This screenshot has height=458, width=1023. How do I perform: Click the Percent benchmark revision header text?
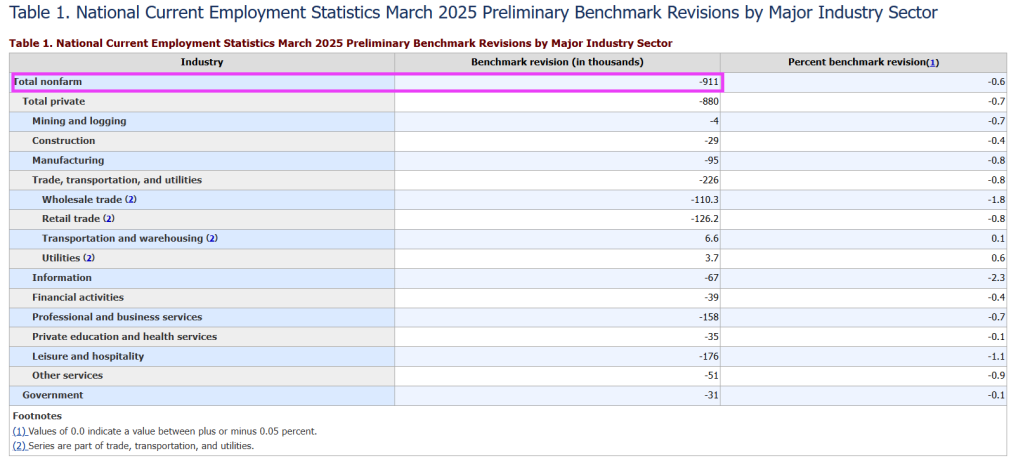pos(857,63)
